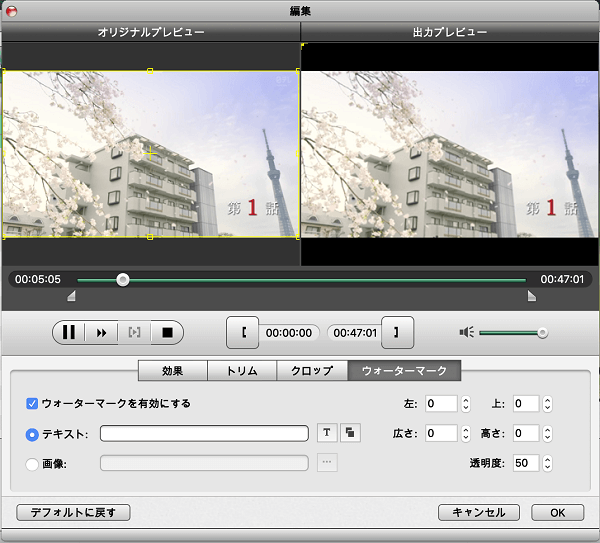Adjust the 高さ value stepper
Image resolution: width=600 pixels, height=543 pixels.
[x=548, y=433]
